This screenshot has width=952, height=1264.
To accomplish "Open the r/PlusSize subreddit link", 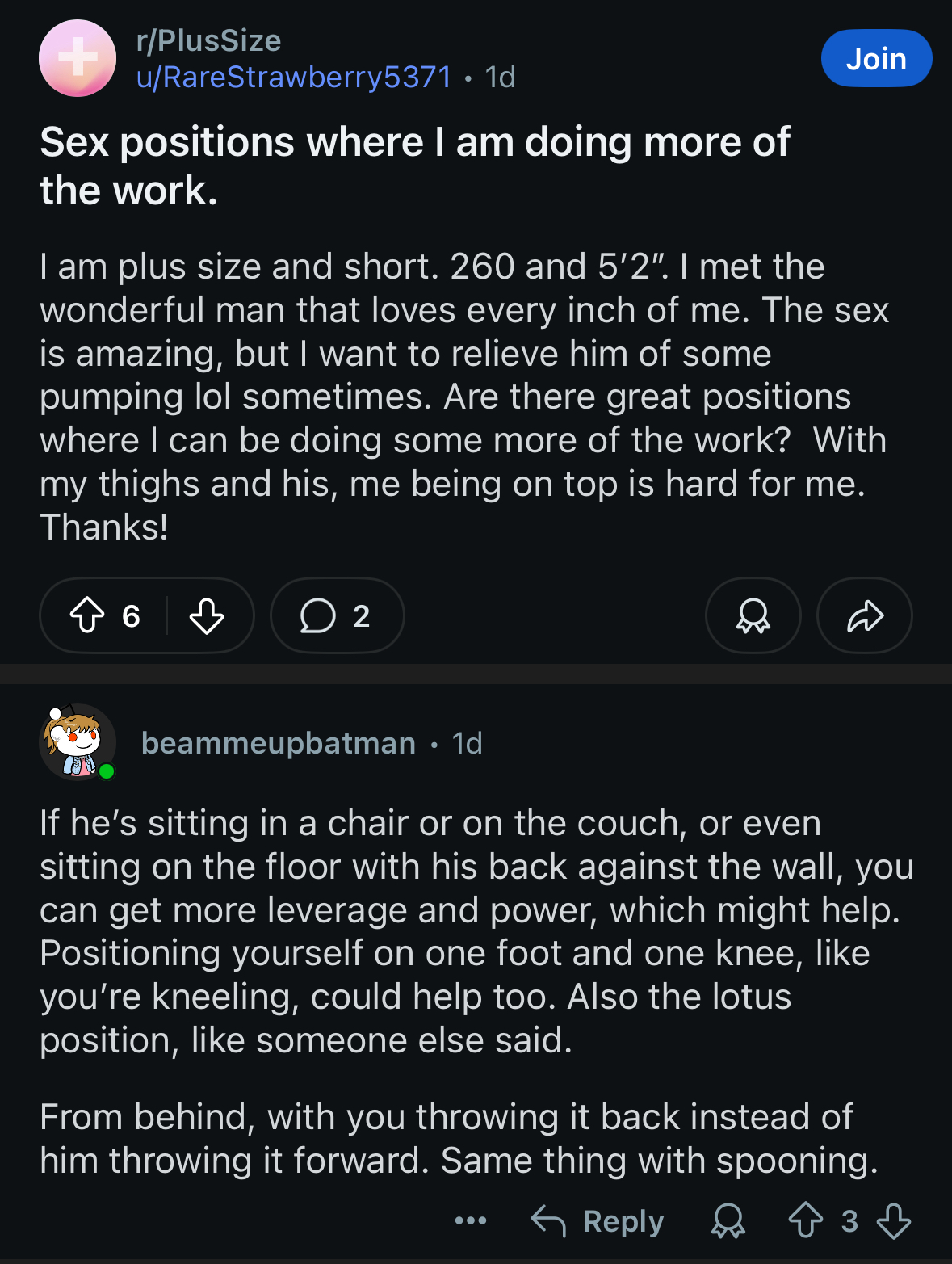I will coord(209,40).
